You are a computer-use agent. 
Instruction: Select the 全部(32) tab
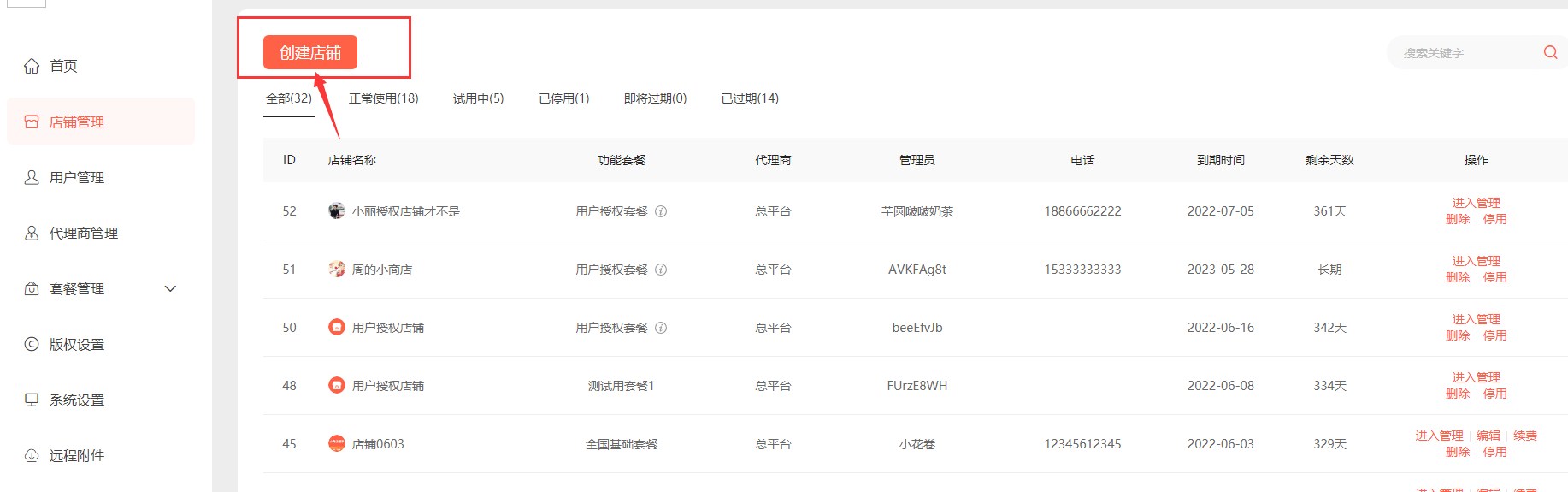click(x=289, y=98)
